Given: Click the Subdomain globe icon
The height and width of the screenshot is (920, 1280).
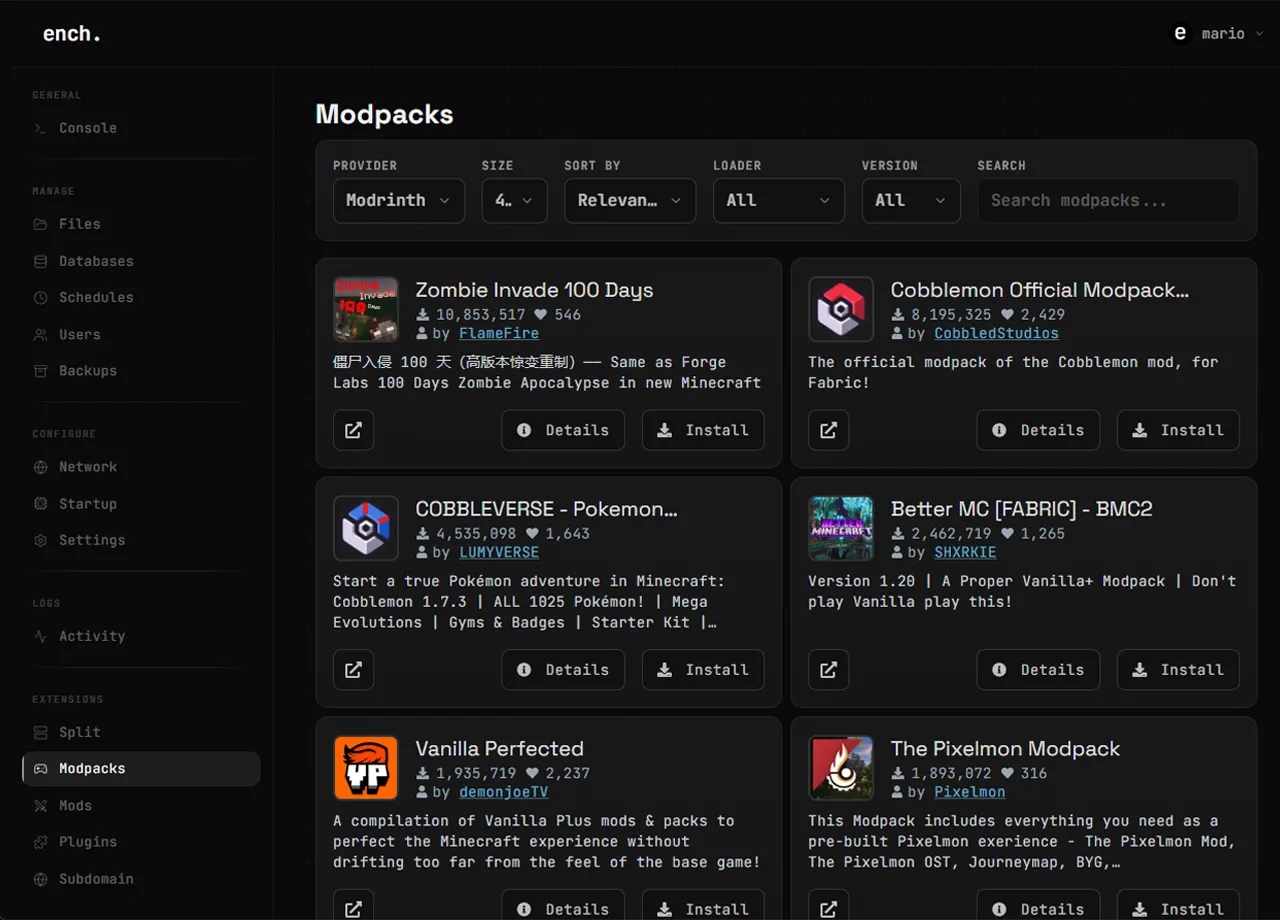Looking at the screenshot, I should (40, 879).
